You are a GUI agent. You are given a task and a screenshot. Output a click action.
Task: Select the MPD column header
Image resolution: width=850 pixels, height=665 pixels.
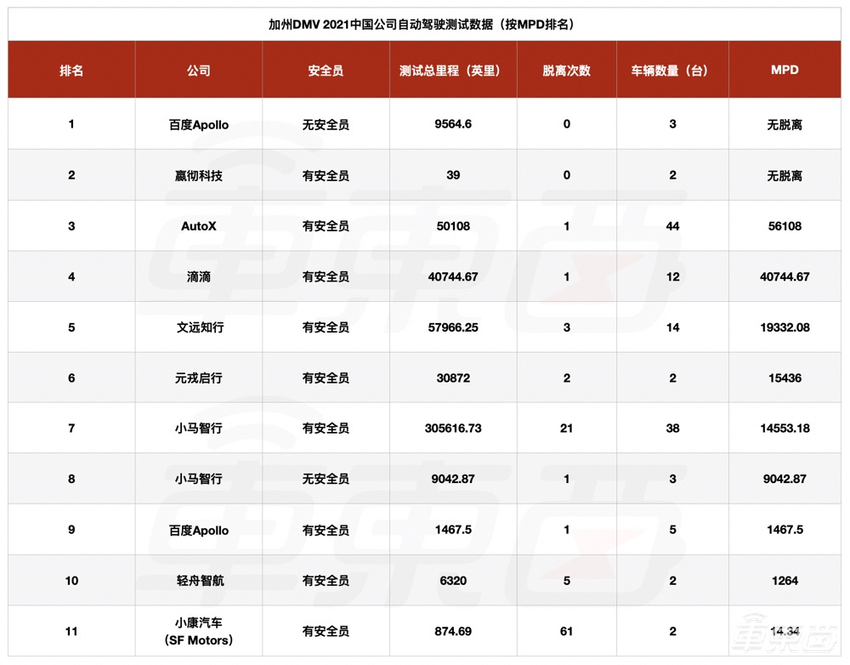click(x=784, y=70)
